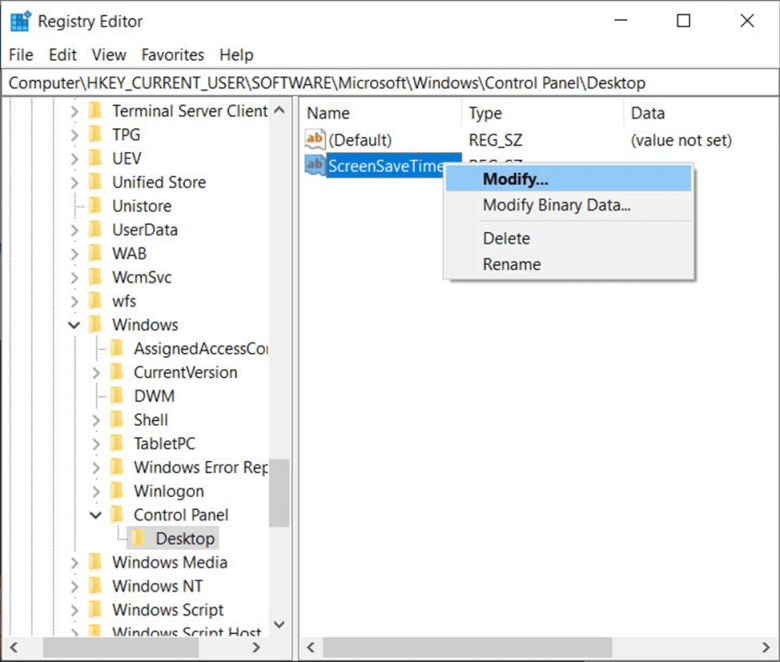Select the (Default) value name
Image resolution: width=780 pixels, height=662 pixels.
point(360,140)
